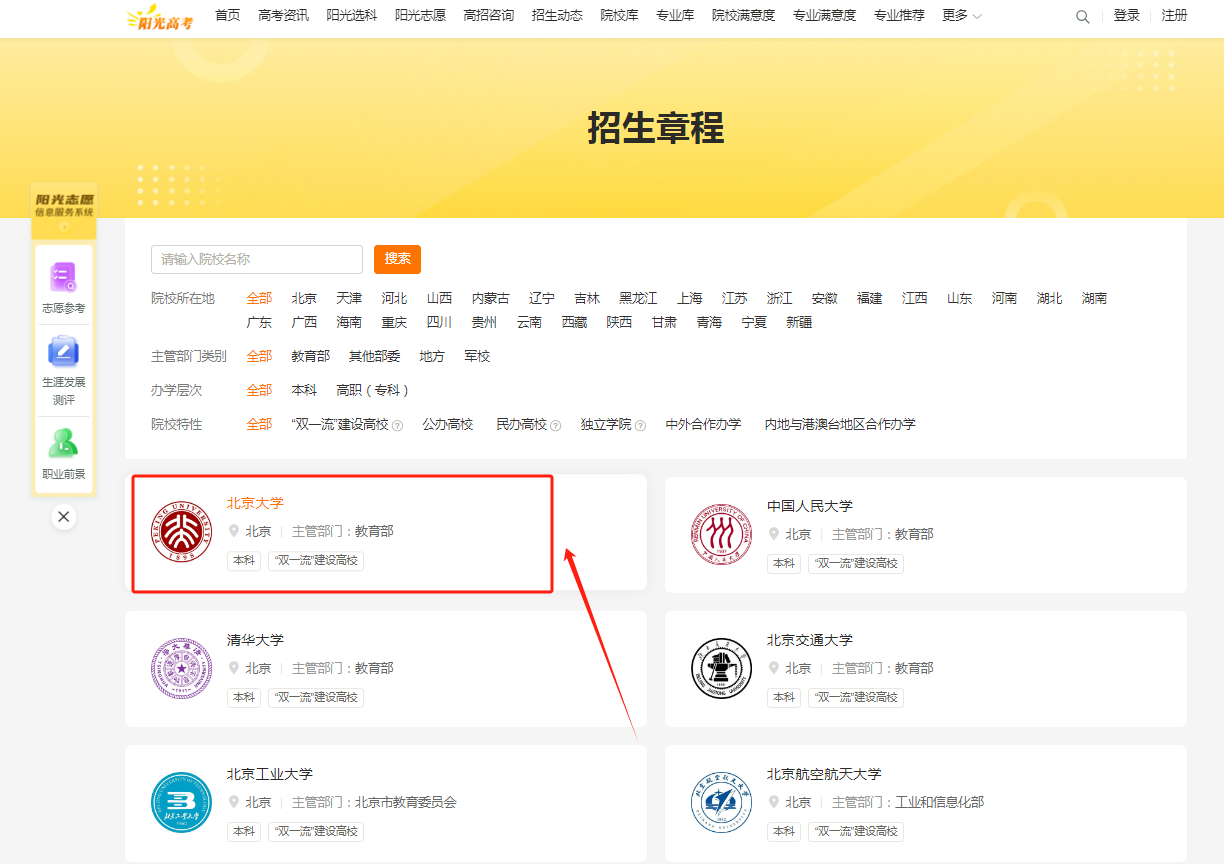This screenshot has height=864, width=1224.
Task: Filter location by 广东
Action: (x=259, y=322)
